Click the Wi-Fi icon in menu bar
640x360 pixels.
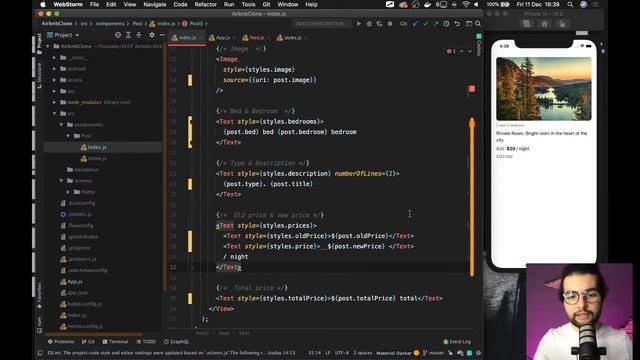466,4
